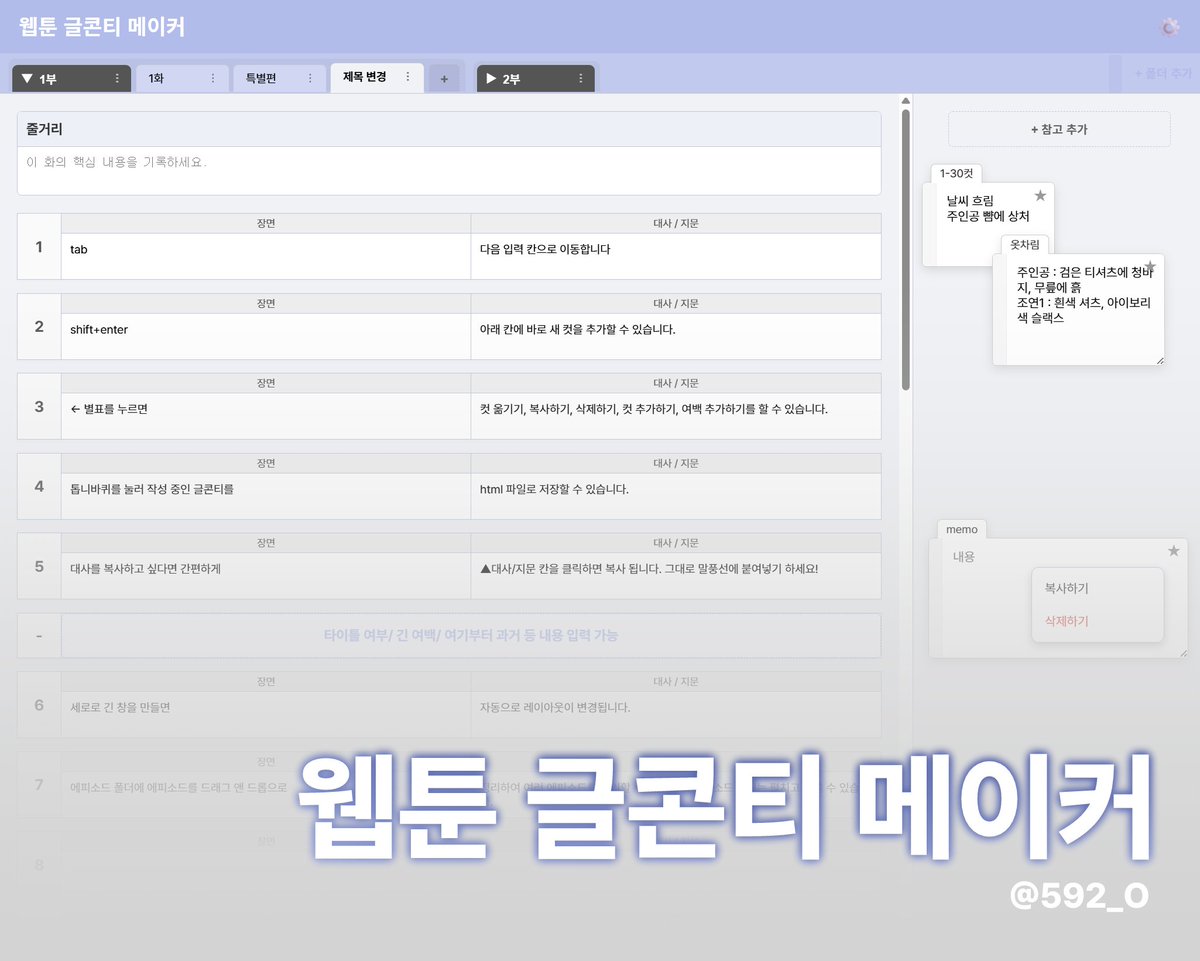Click cut number 4 handle

pos(39,486)
